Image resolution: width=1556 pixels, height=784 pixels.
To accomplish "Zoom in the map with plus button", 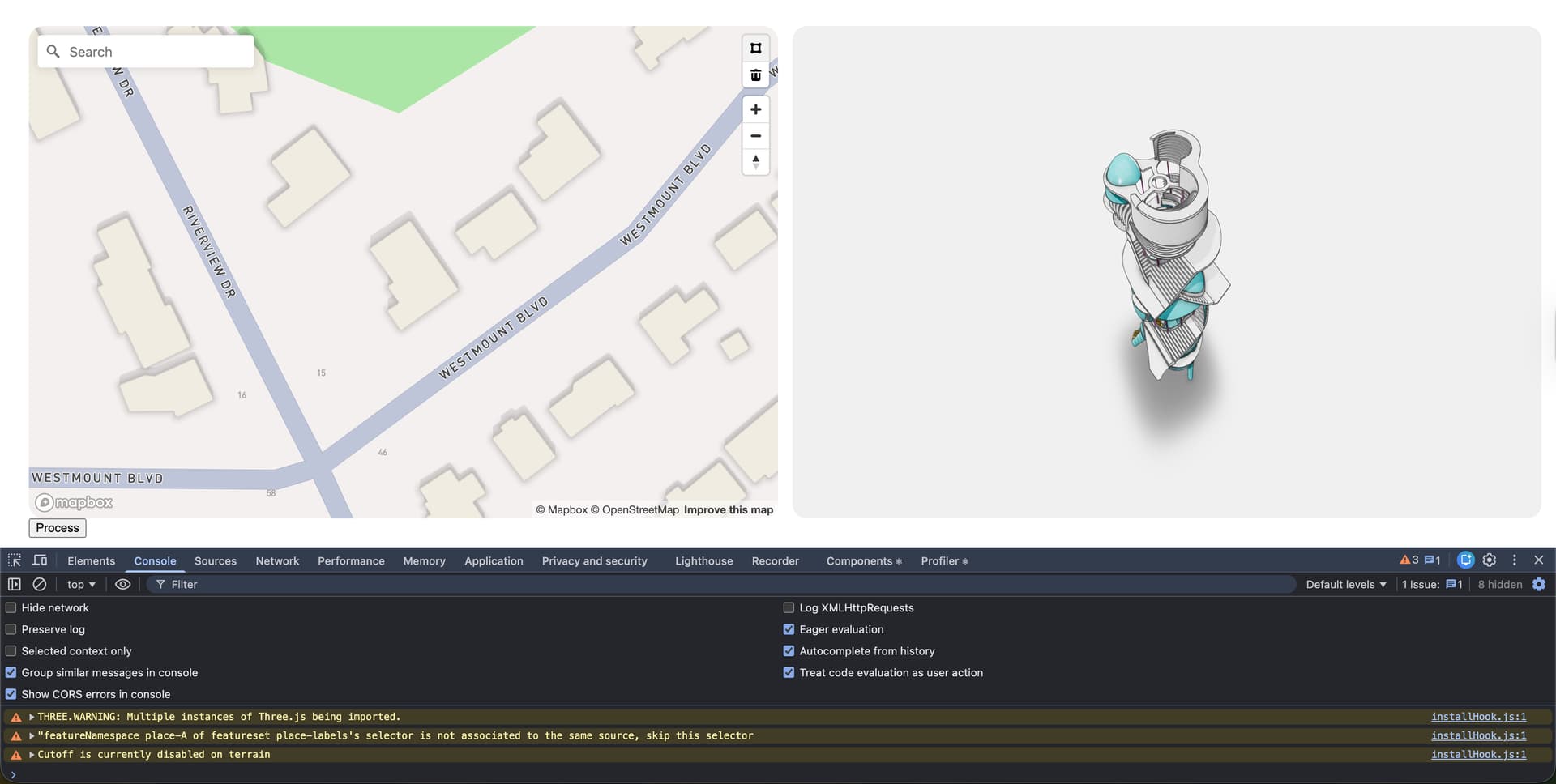I will coord(755,109).
